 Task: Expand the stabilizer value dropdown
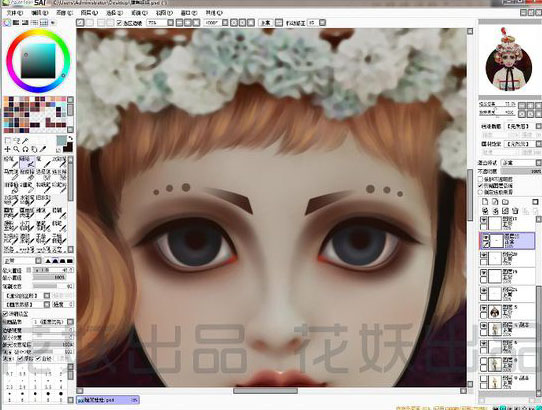tap(322, 22)
